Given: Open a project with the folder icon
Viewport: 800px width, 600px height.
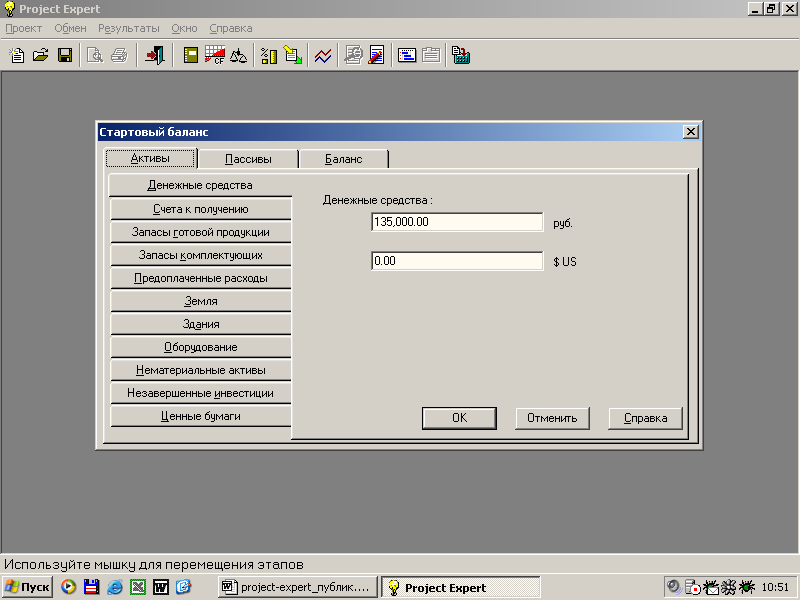Looking at the screenshot, I should (x=41, y=55).
